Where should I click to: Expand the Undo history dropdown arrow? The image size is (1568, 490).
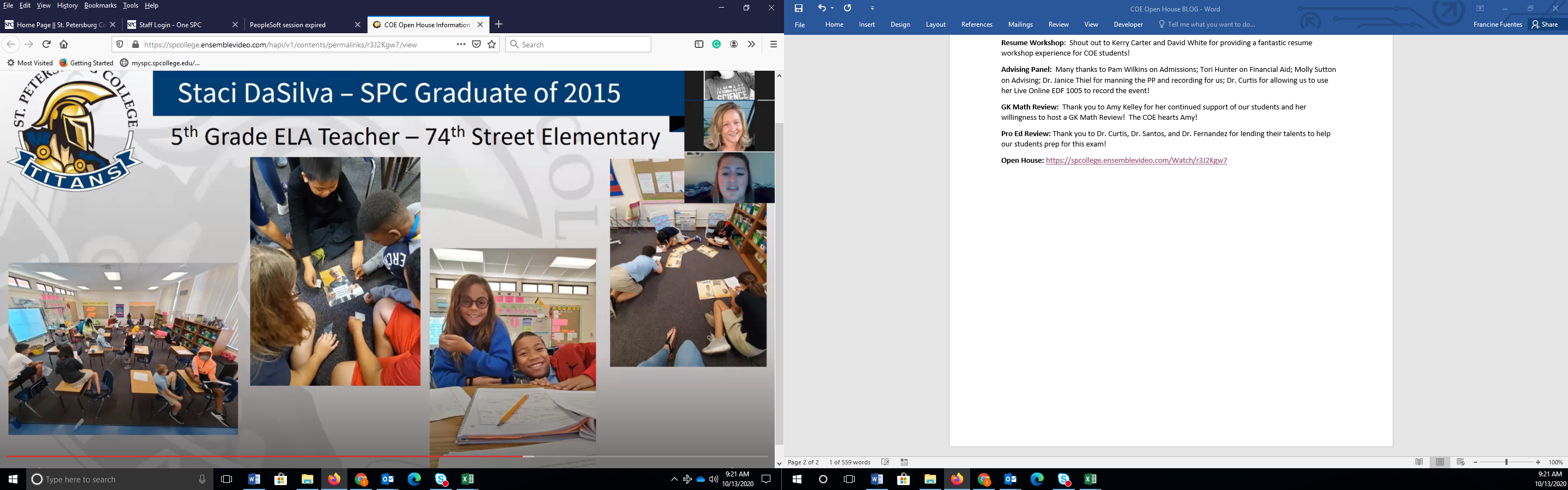[832, 9]
